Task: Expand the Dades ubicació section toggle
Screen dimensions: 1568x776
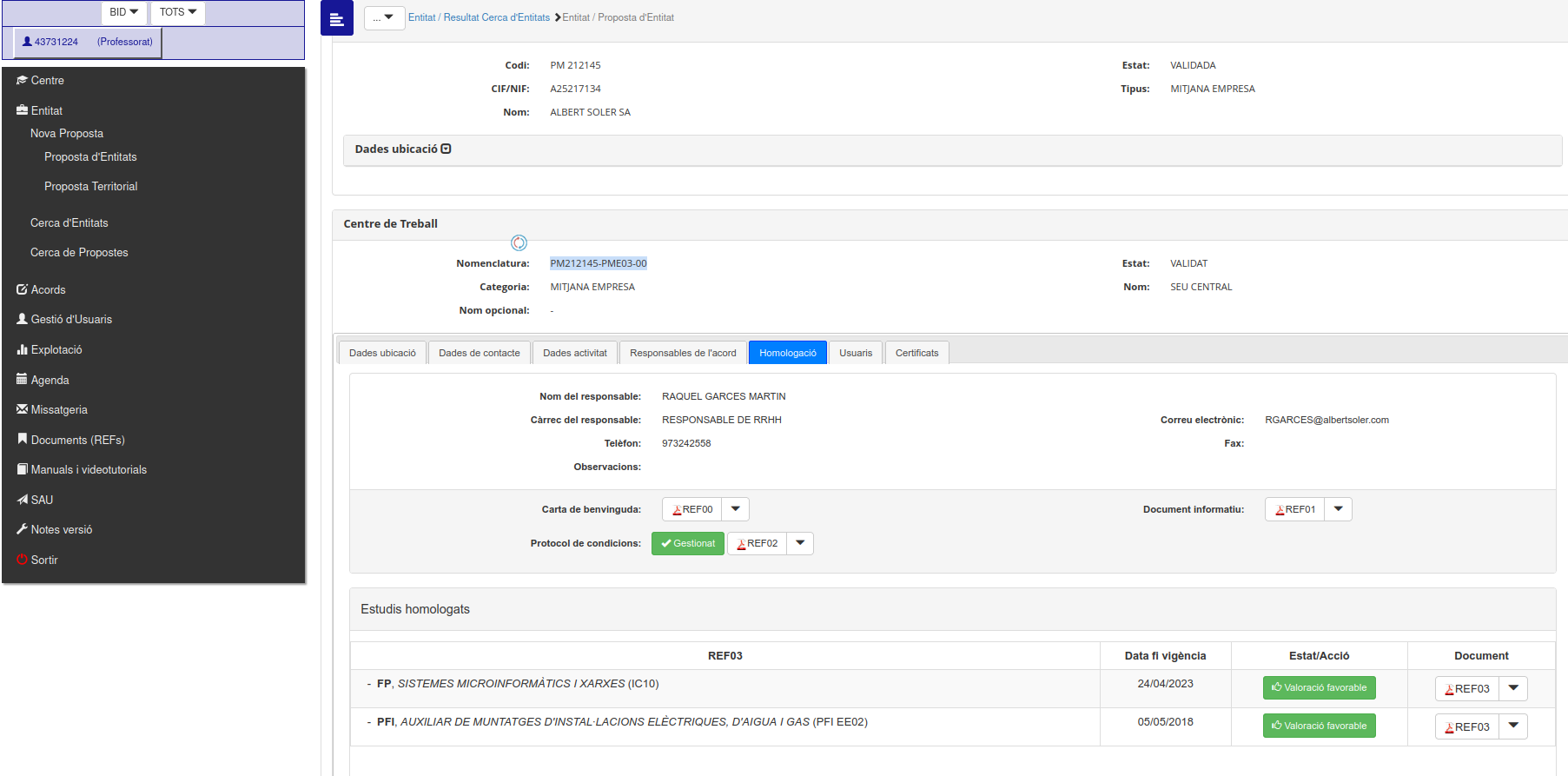Action: pos(446,149)
